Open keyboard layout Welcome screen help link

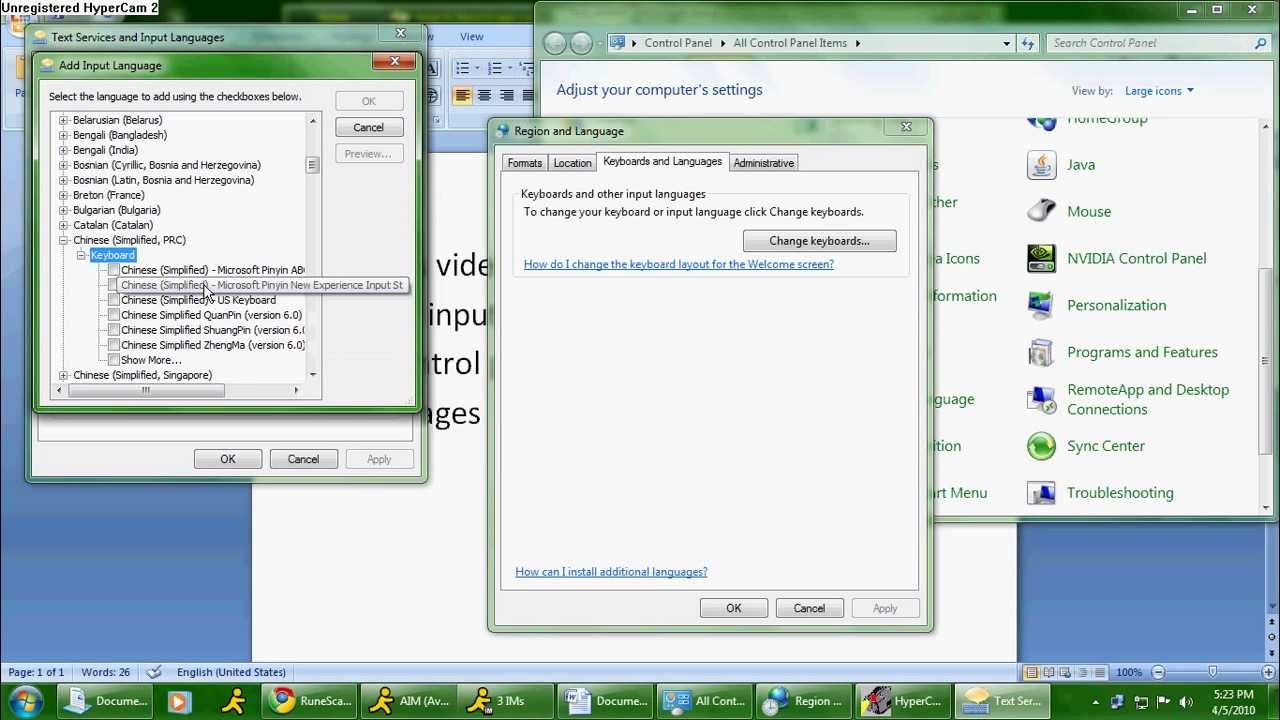click(678, 264)
